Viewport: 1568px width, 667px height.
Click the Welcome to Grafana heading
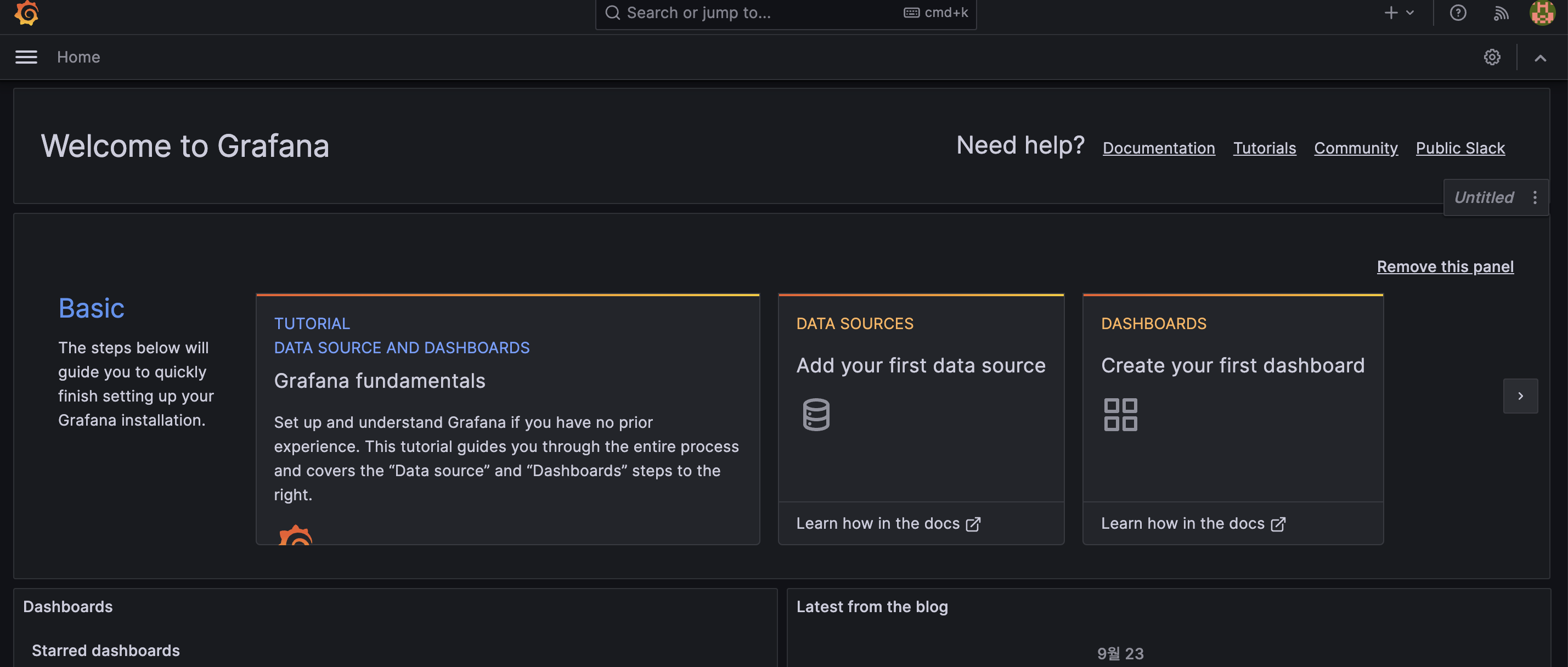pyautogui.click(x=184, y=146)
